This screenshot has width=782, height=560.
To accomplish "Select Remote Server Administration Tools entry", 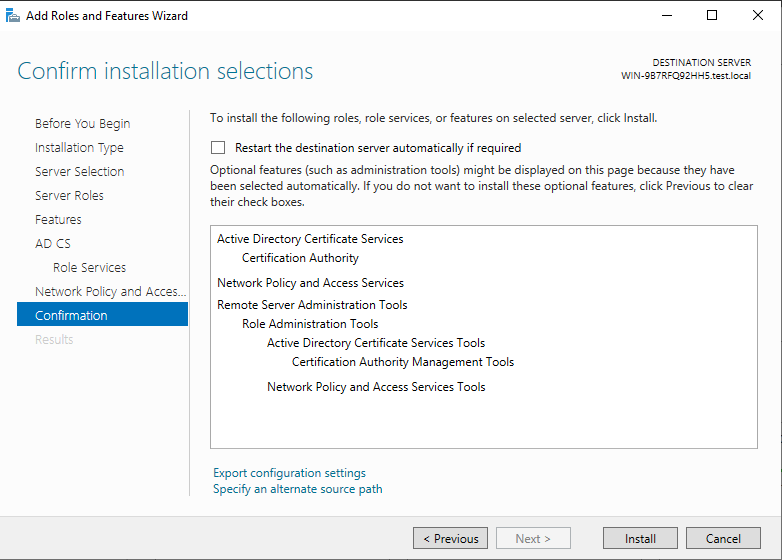I will tap(312, 305).
